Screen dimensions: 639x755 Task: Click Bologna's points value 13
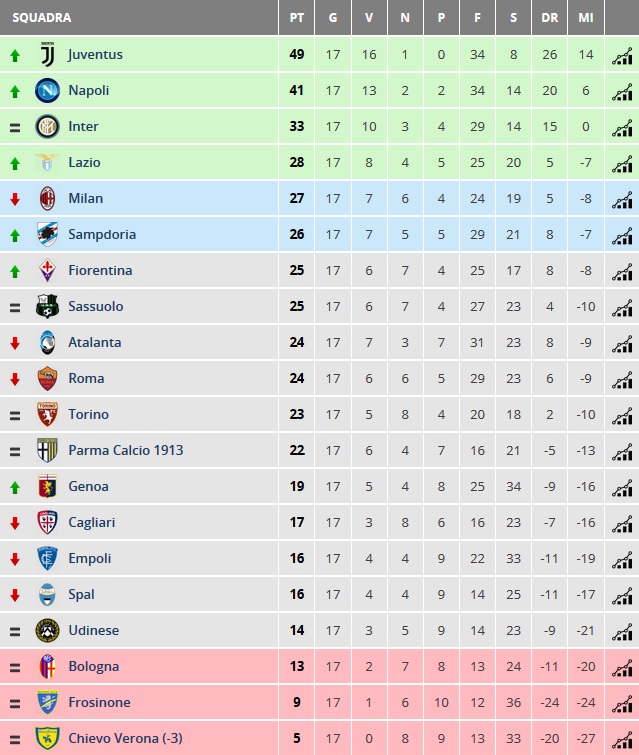[297, 666]
